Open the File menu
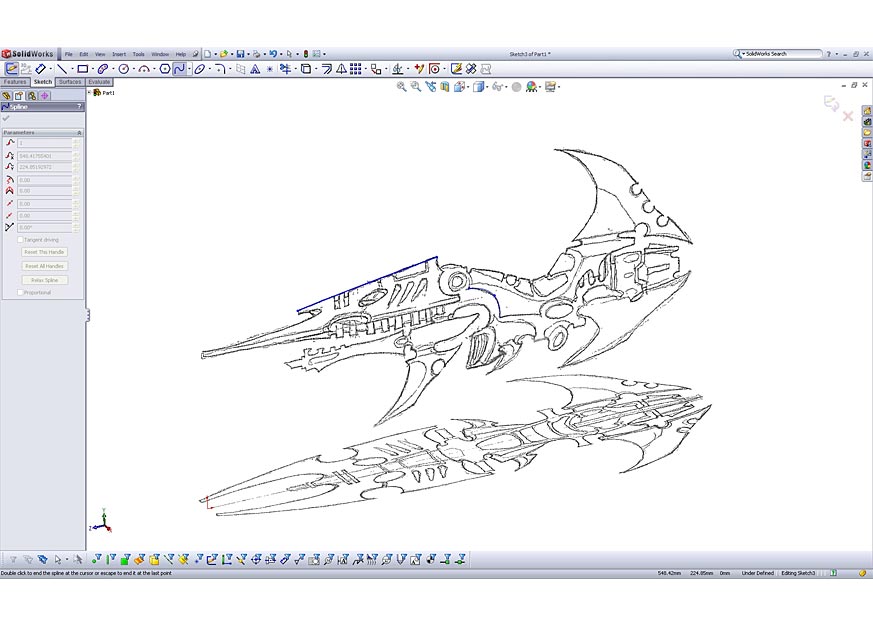Image resolution: width=873 pixels, height=627 pixels. (x=68, y=55)
